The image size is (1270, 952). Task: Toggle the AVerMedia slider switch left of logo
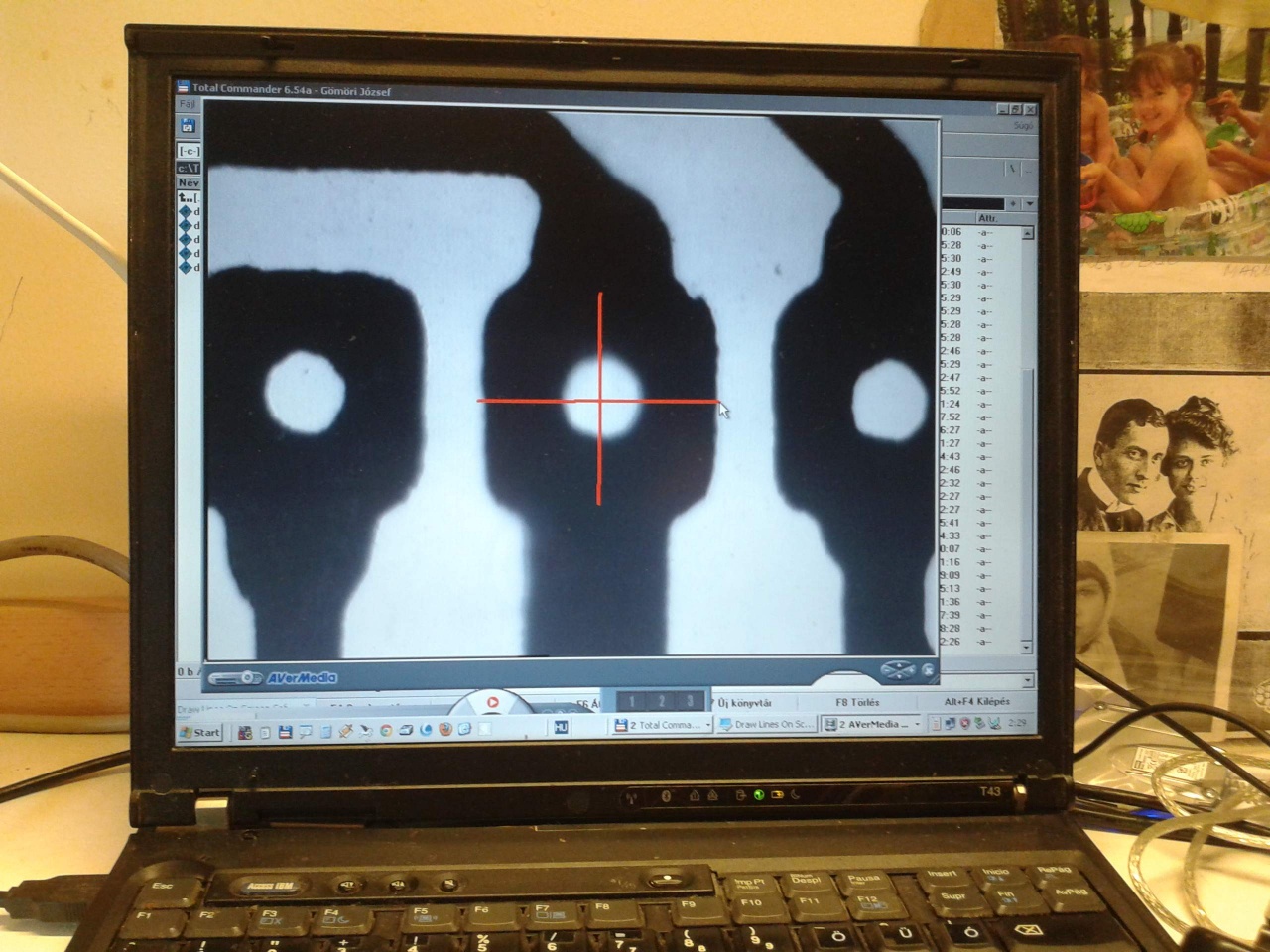tap(235, 678)
